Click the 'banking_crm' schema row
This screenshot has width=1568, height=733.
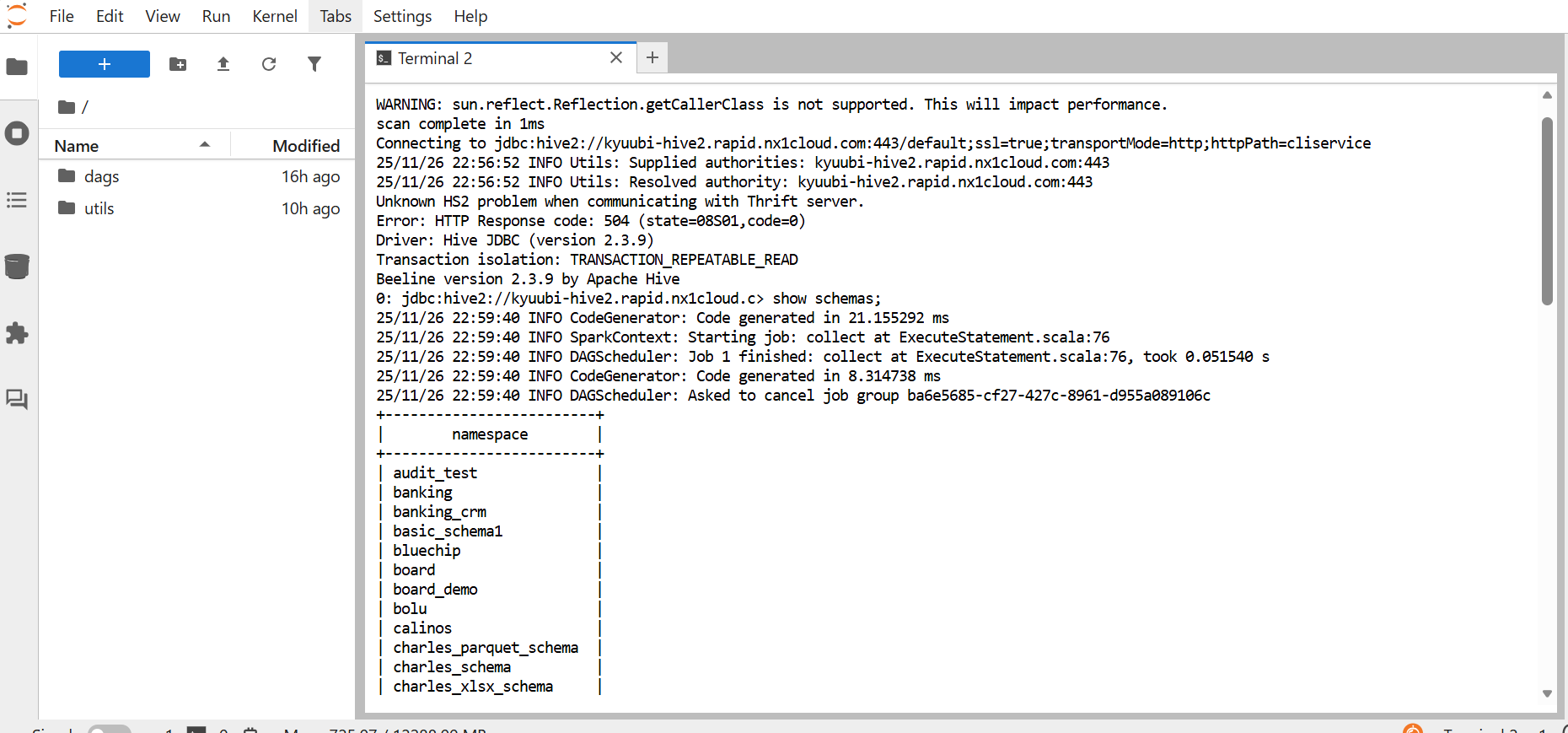[439, 512]
